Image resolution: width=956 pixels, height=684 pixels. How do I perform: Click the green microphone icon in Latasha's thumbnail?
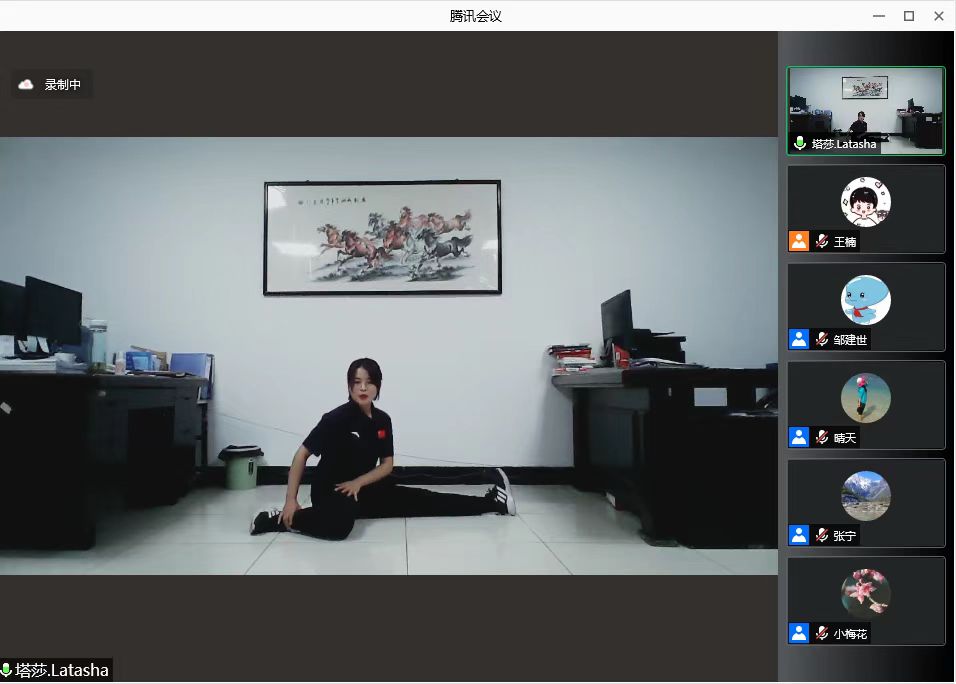coord(799,143)
